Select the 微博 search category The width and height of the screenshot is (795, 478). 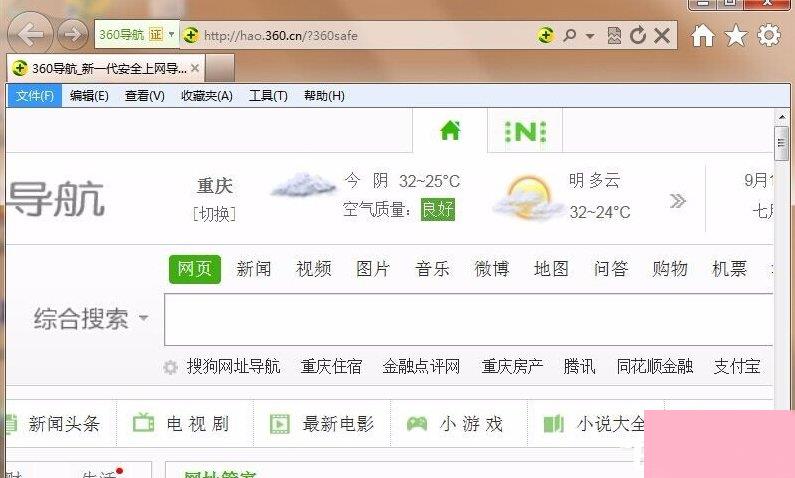tap(491, 269)
